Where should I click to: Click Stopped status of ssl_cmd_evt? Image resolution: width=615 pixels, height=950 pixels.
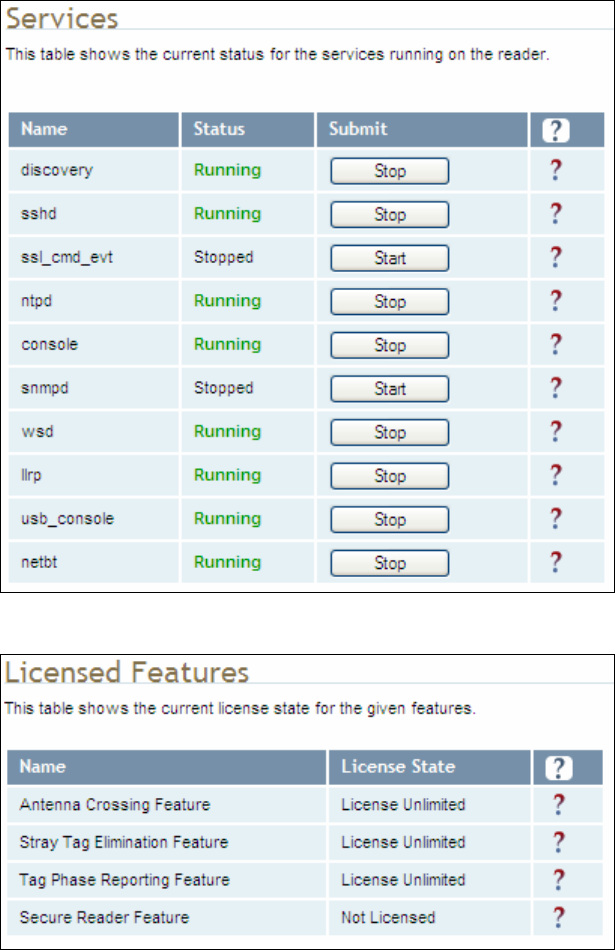(x=224, y=257)
